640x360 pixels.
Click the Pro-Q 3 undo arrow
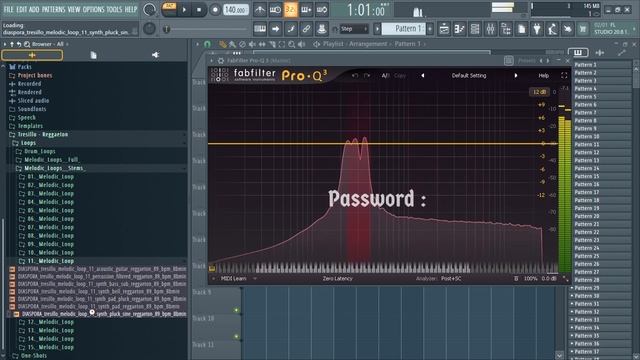pos(355,76)
